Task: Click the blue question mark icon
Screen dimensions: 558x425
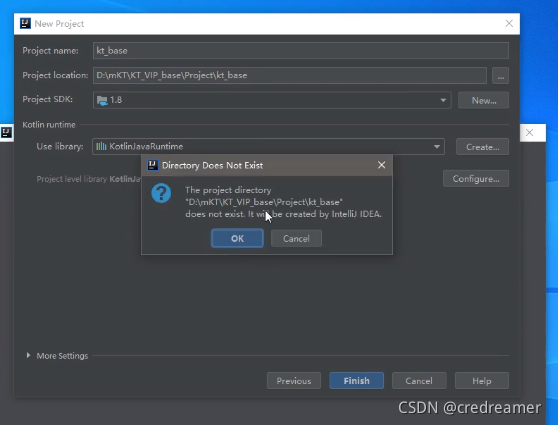Action: (161, 193)
